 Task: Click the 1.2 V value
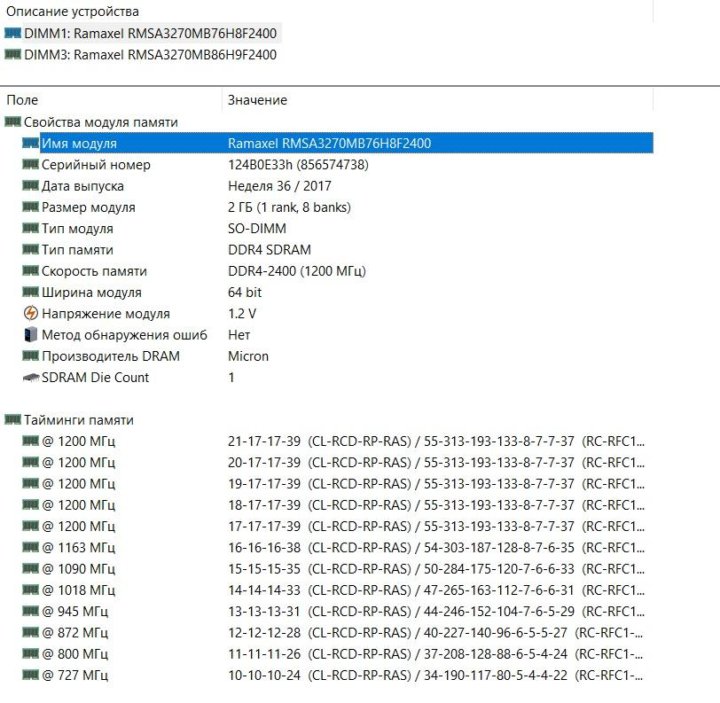tap(242, 314)
